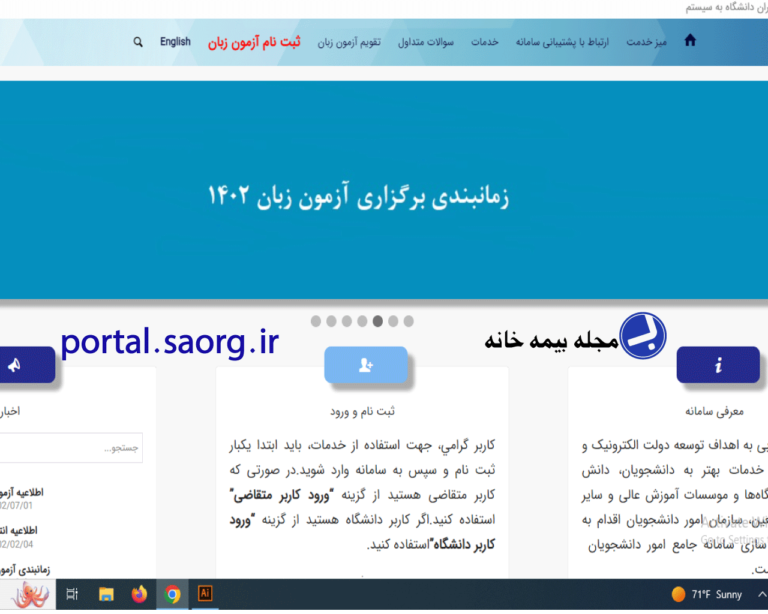Select the sixth carousel dot from the left
The width and height of the screenshot is (768, 614).
(x=393, y=321)
